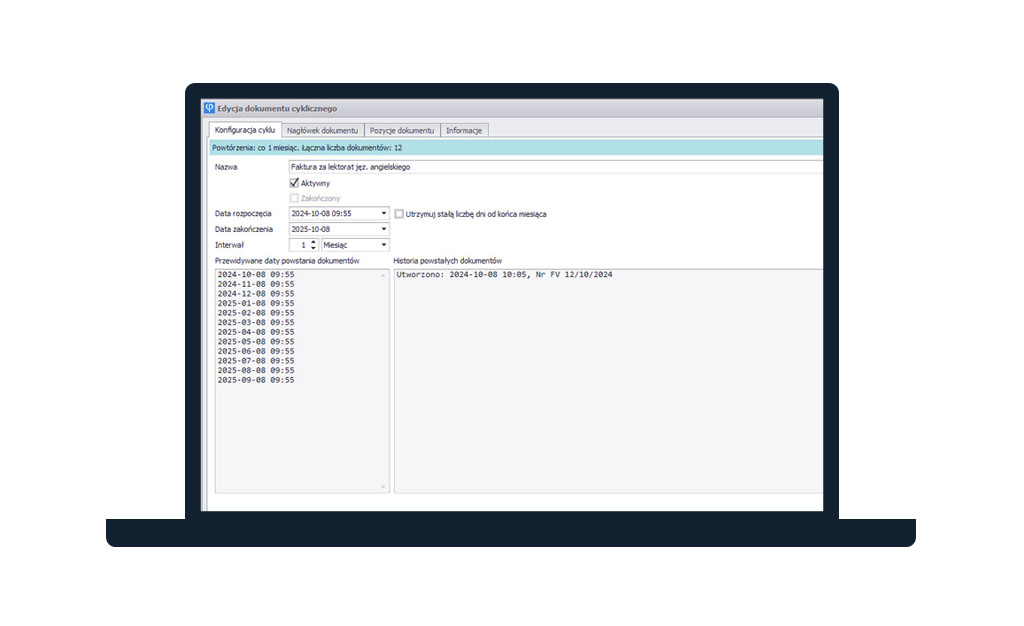Switch to the Konfiguracja cyklu tab
Image resolution: width=1024 pixels, height=626 pixels.
(x=245, y=130)
